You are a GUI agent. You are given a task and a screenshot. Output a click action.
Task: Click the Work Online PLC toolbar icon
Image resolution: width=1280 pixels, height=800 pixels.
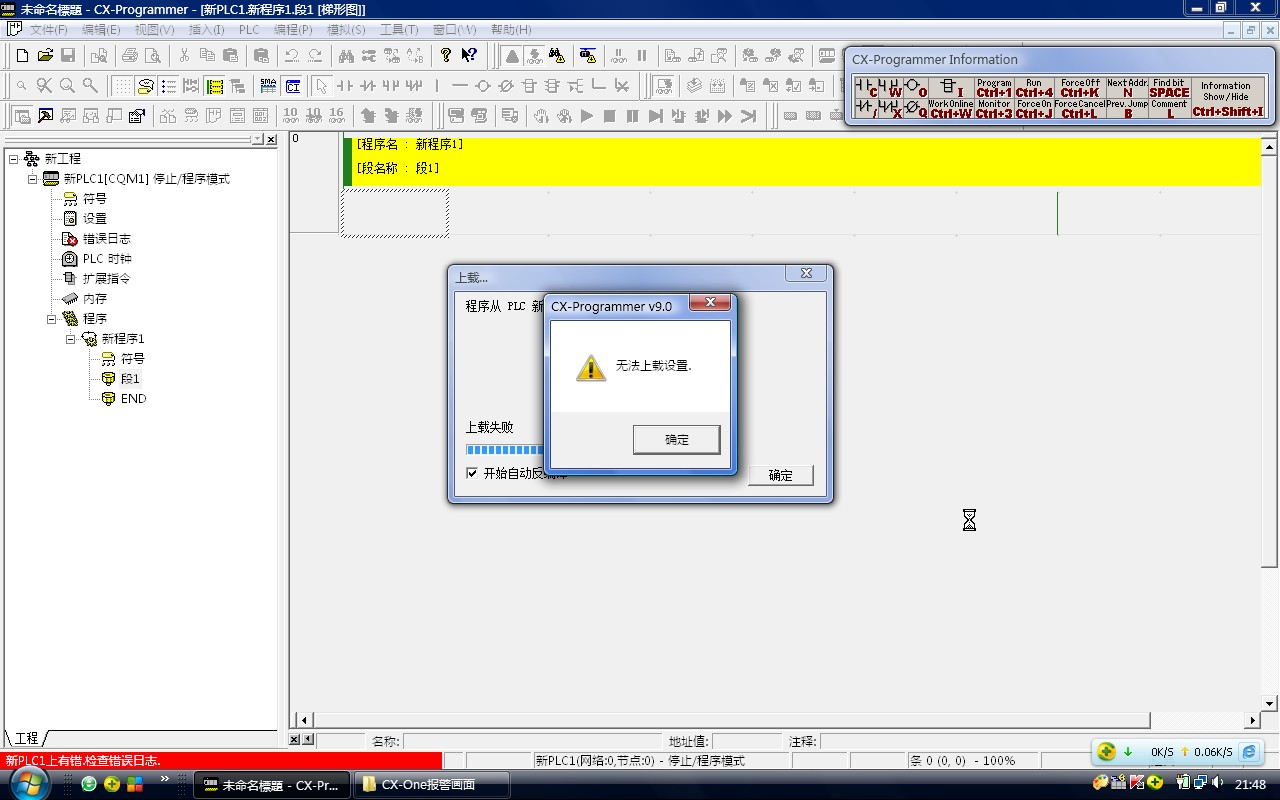pyautogui.click(x=512, y=56)
